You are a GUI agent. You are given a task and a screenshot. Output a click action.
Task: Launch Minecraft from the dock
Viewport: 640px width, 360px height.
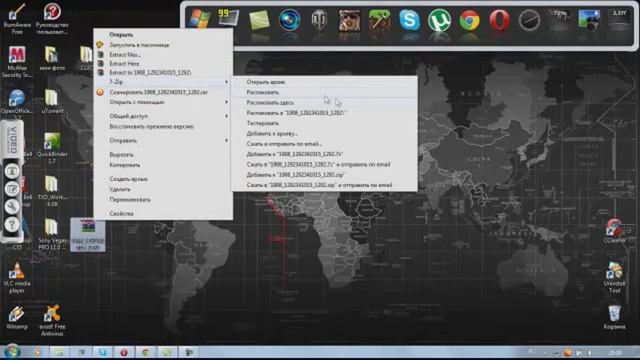pyautogui.click(x=379, y=20)
